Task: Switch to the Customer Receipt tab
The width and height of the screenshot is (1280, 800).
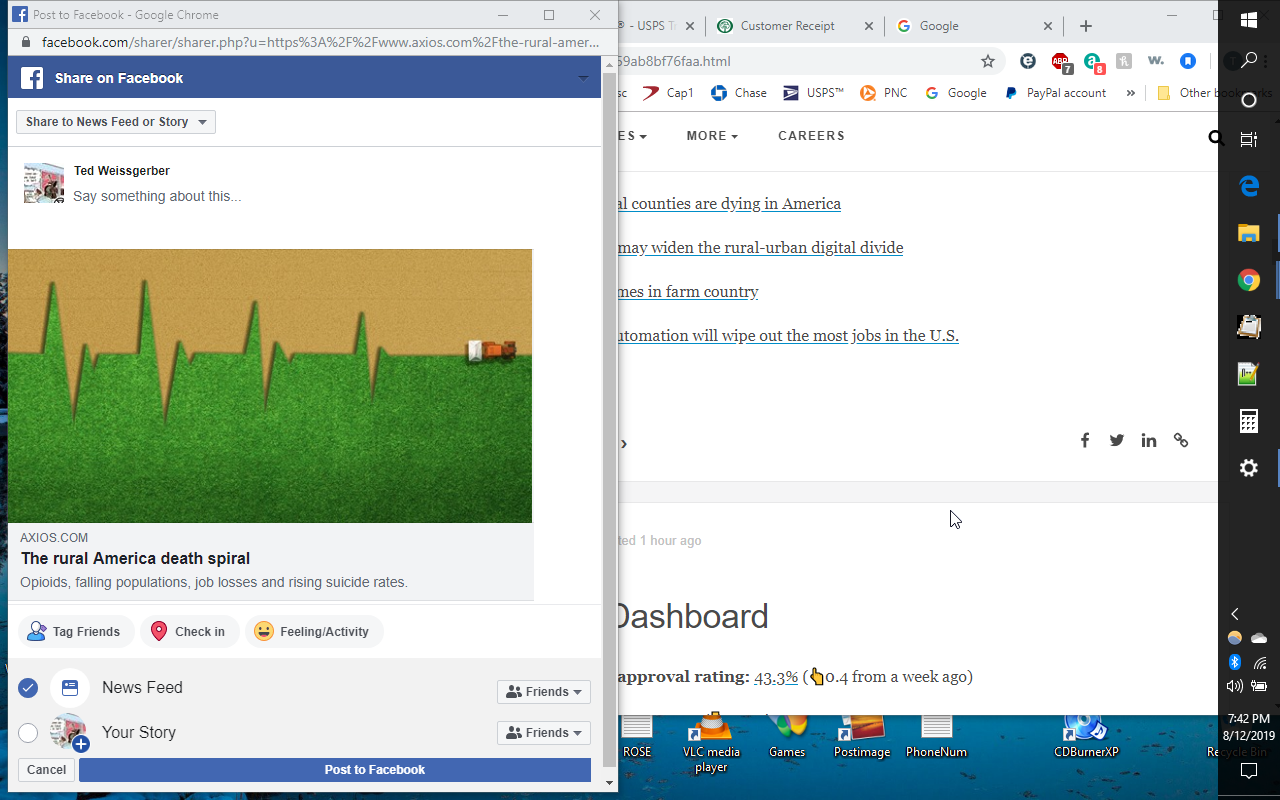Action: click(x=796, y=26)
